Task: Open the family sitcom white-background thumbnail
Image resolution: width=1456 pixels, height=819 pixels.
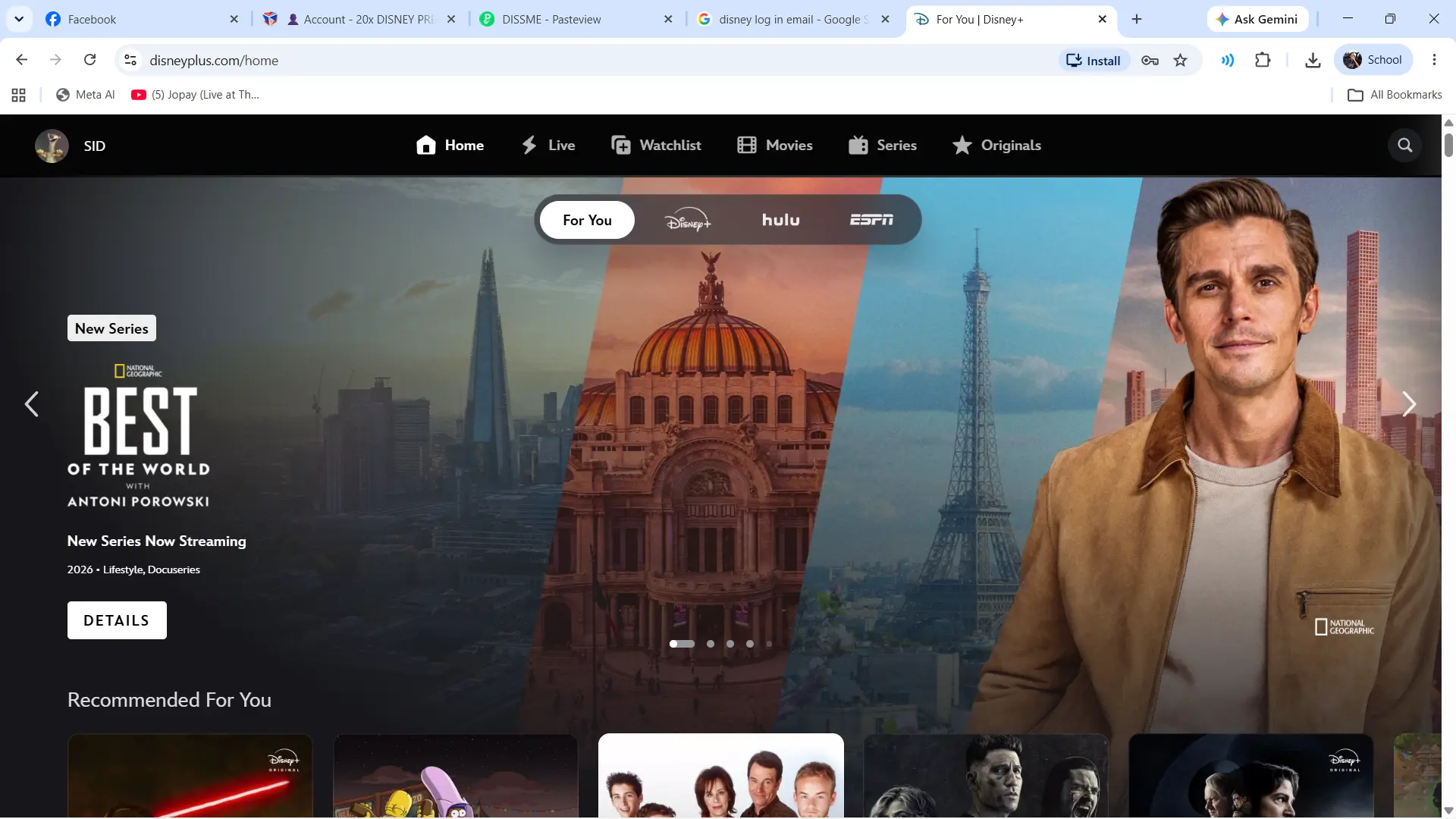Action: [720, 776]
